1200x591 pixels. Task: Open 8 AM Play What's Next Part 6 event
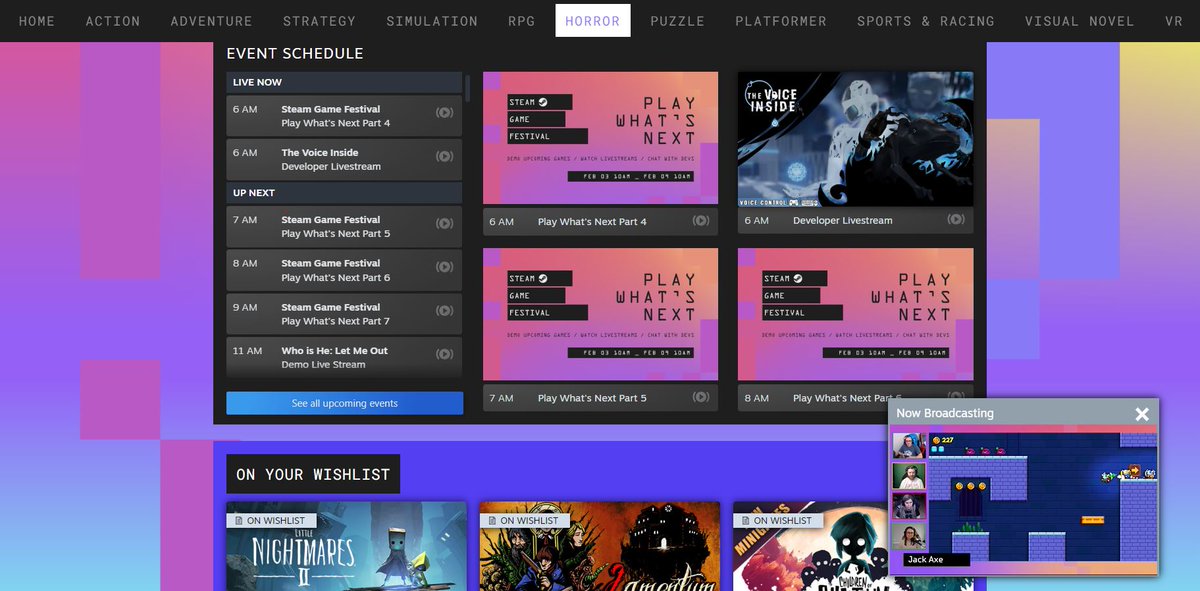click(344, 270)
